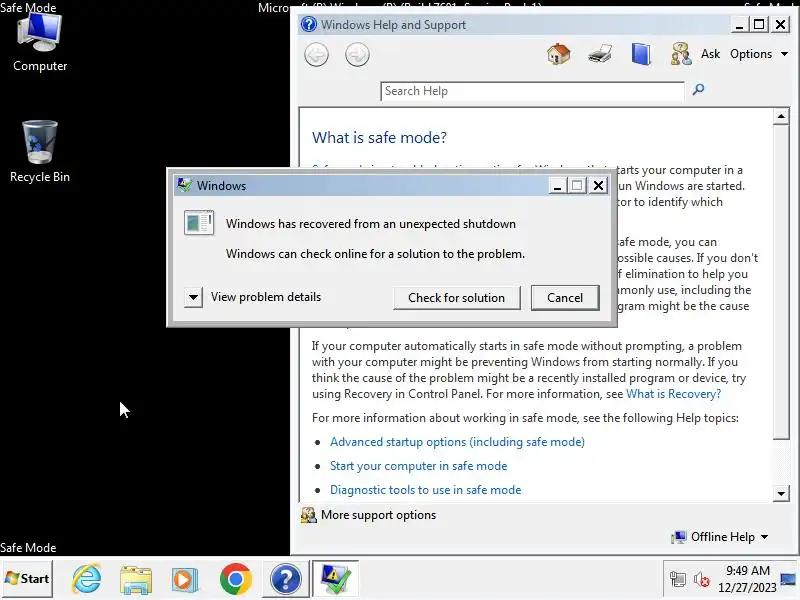Screen dimensions: 800x600
Task: Go forward in Windows Help and Support
Action: click(x=357, y=55)
